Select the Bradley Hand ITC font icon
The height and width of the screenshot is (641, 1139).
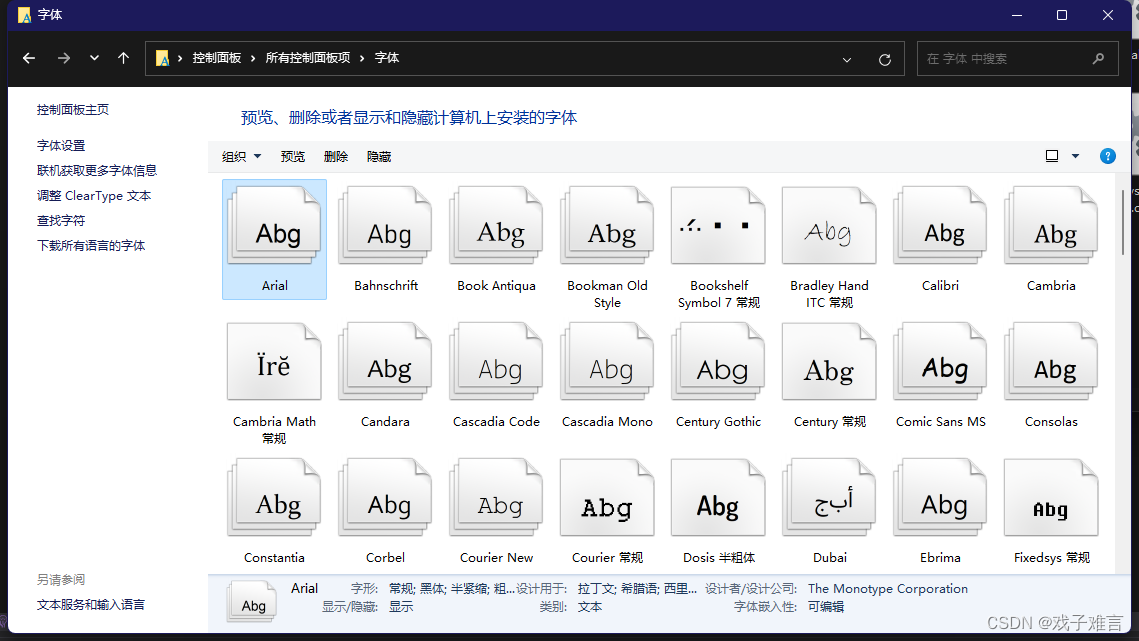tap(830, 226)
